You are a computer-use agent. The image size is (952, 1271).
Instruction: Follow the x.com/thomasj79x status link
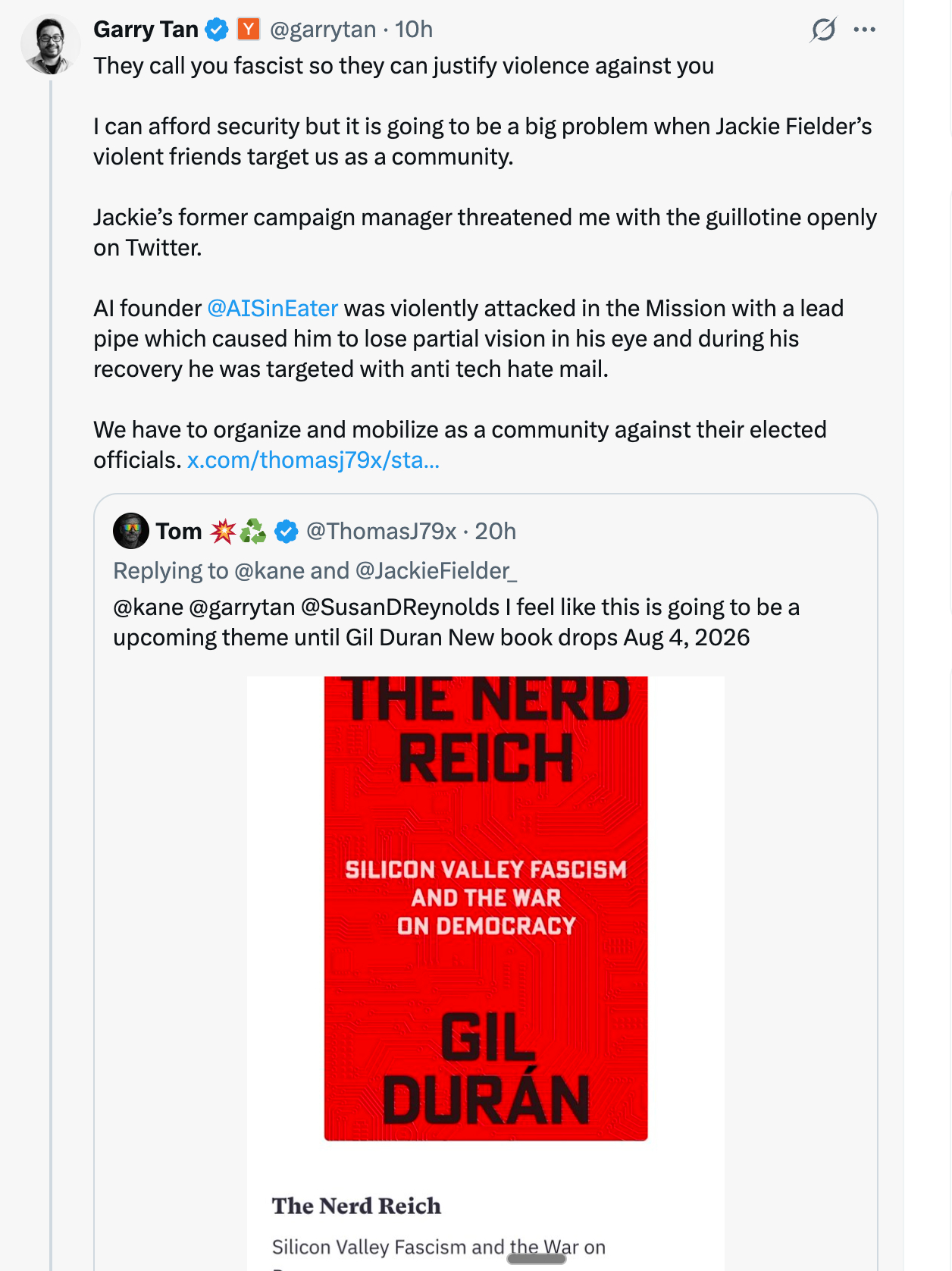[313, 460]
